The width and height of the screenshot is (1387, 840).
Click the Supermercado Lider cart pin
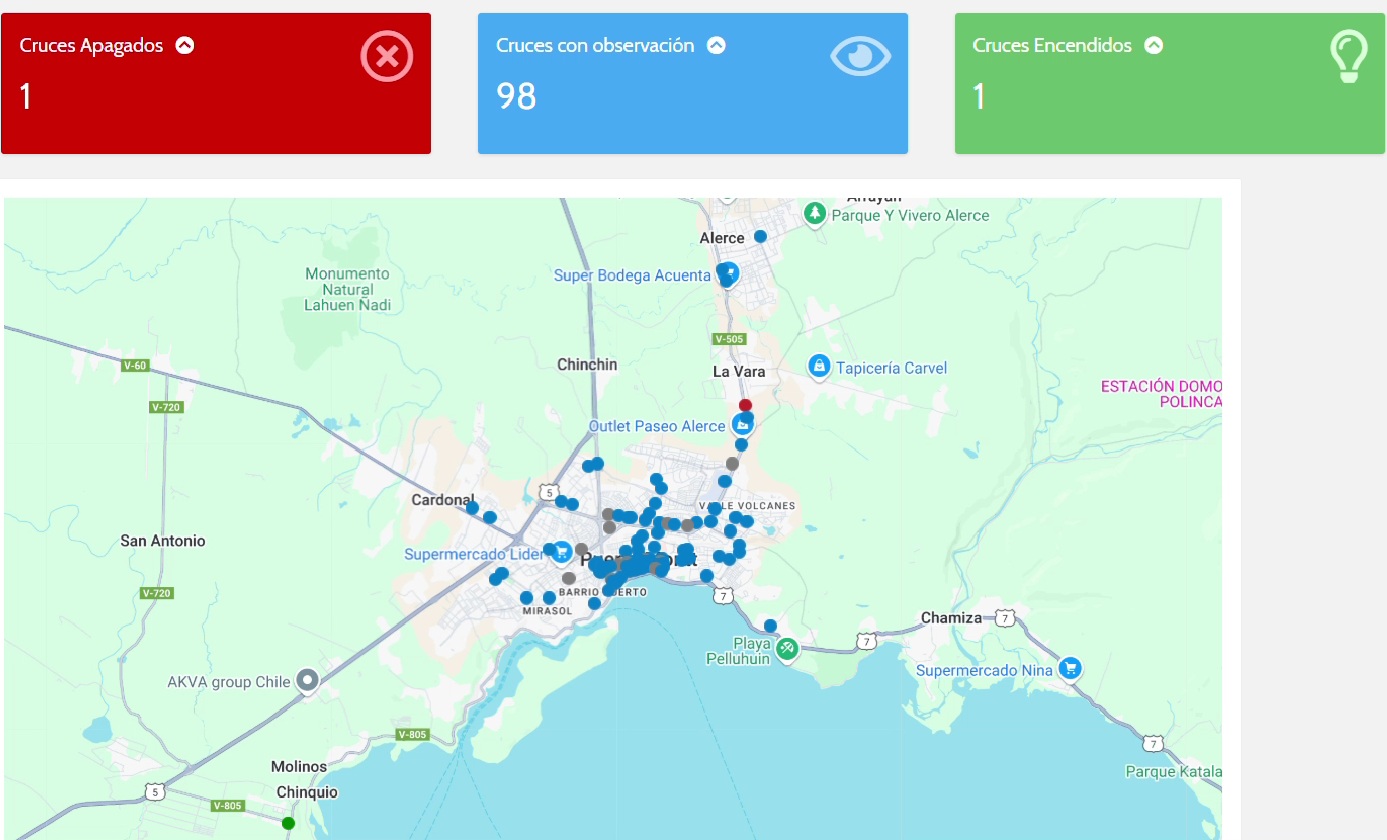point(561,552)
